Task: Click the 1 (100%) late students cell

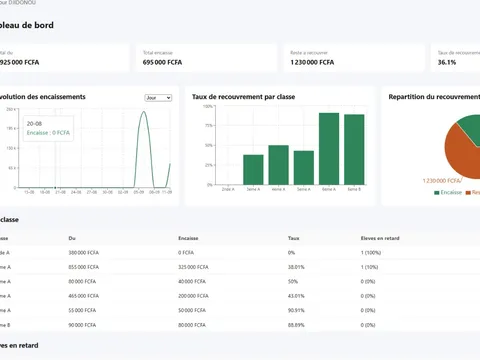Action: pyautogui.click(x=371, y=253)
